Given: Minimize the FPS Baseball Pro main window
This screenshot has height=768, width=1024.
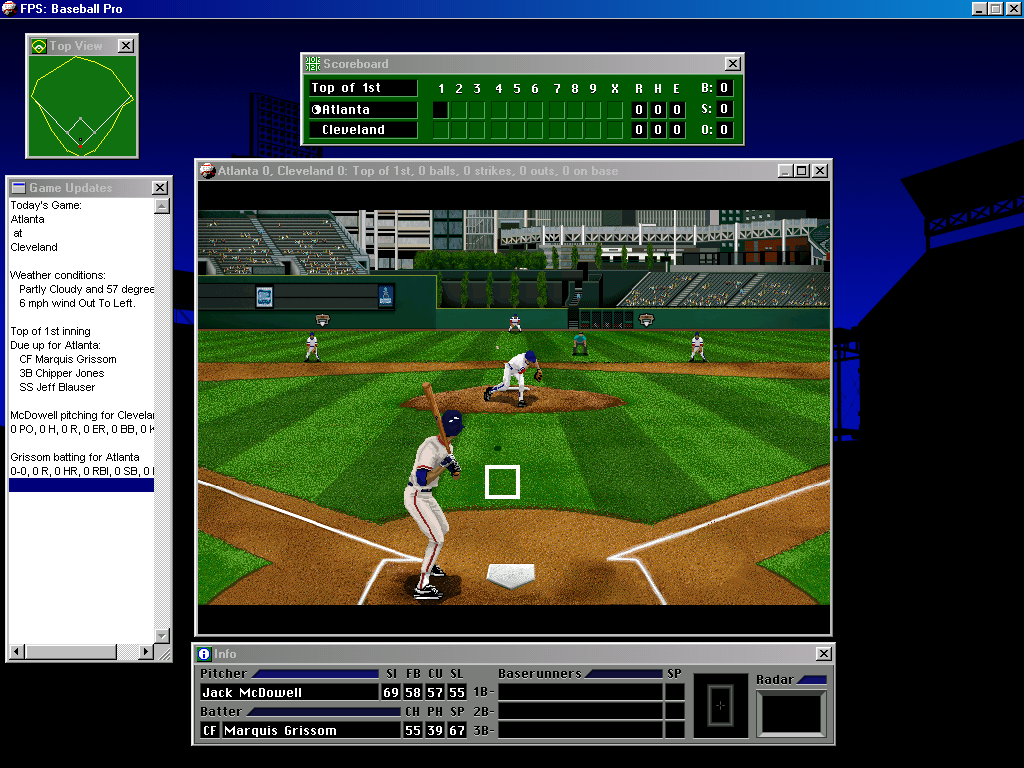Looking at the screenshot, I should coord(979,8).
